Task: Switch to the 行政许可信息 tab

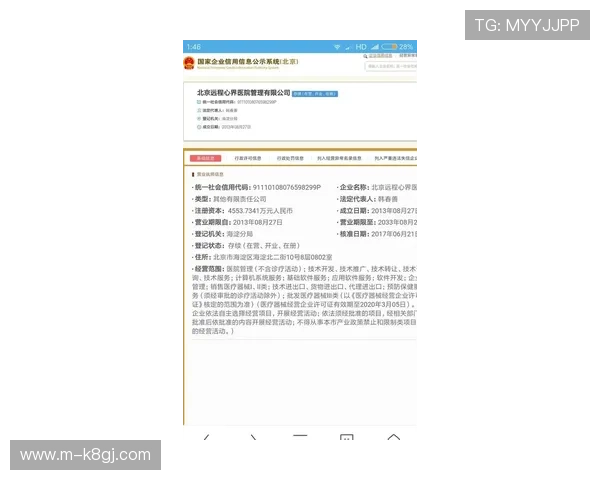Action: pyautogui.click(x=248, y=158)
